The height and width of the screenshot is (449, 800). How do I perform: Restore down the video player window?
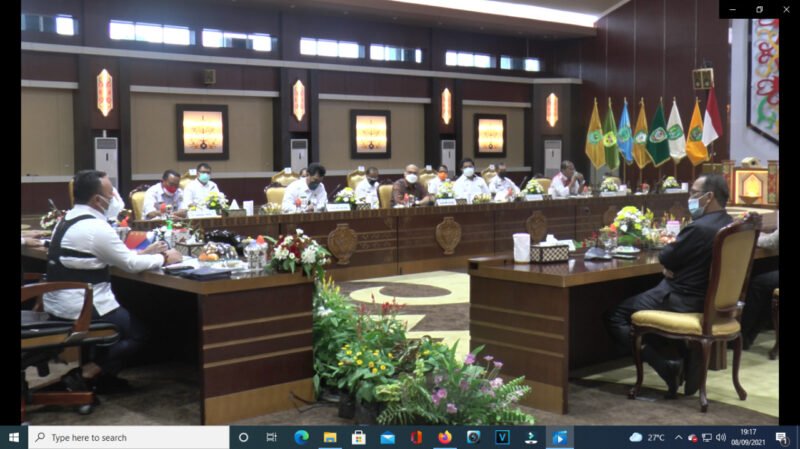tap(759, 9)
